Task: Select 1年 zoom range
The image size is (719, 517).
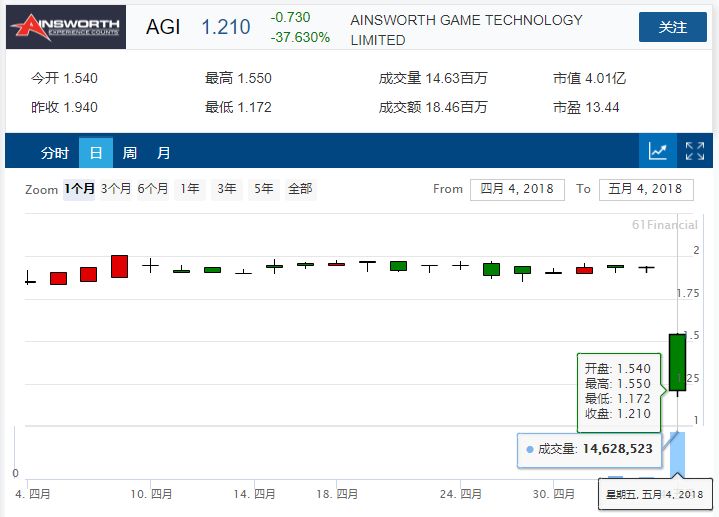Action: click(190, 189)
